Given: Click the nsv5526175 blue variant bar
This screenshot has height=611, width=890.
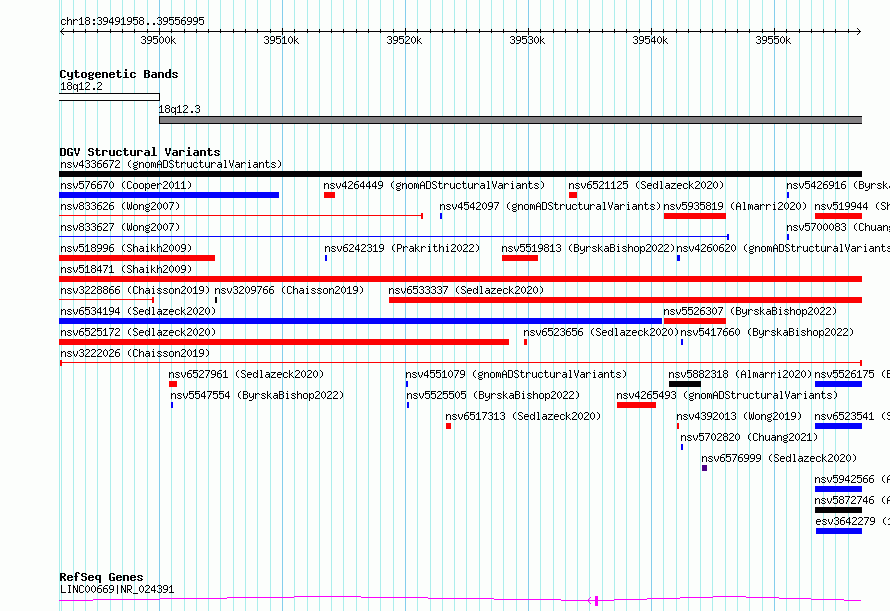Looking at the screenshot, I should (838, 384).
